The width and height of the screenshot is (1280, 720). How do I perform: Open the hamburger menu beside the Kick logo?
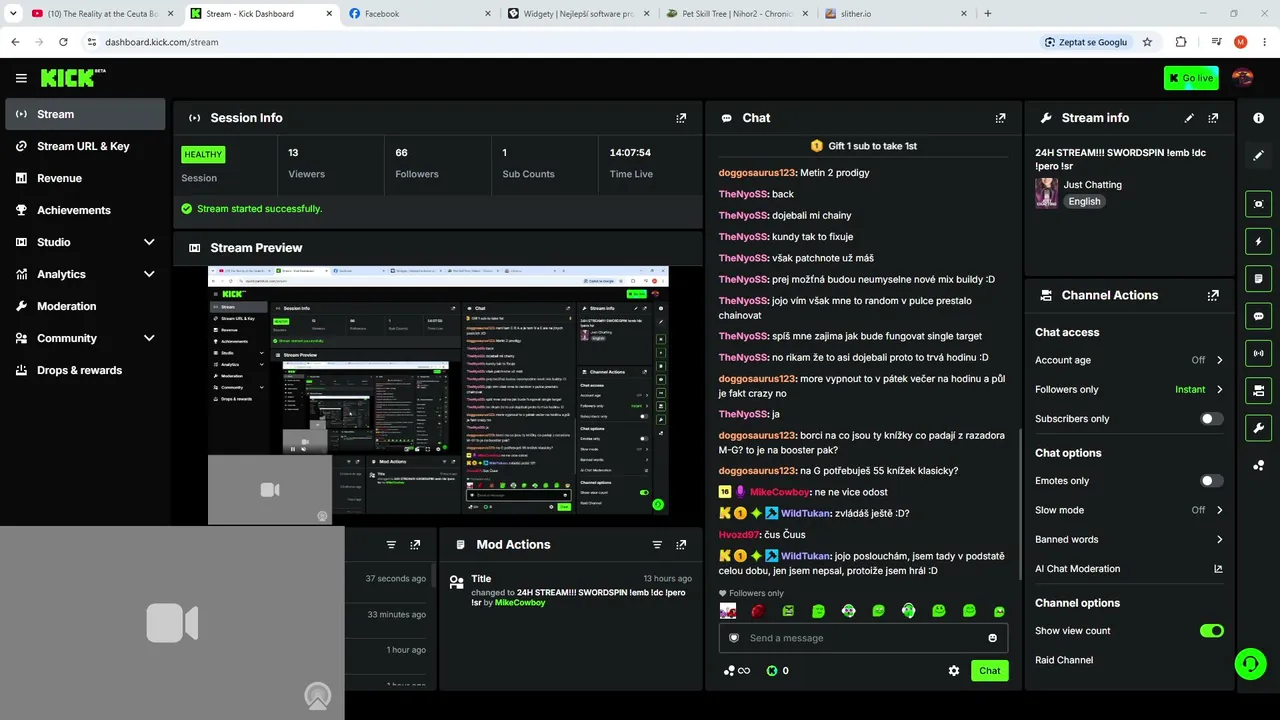point(21,78)
